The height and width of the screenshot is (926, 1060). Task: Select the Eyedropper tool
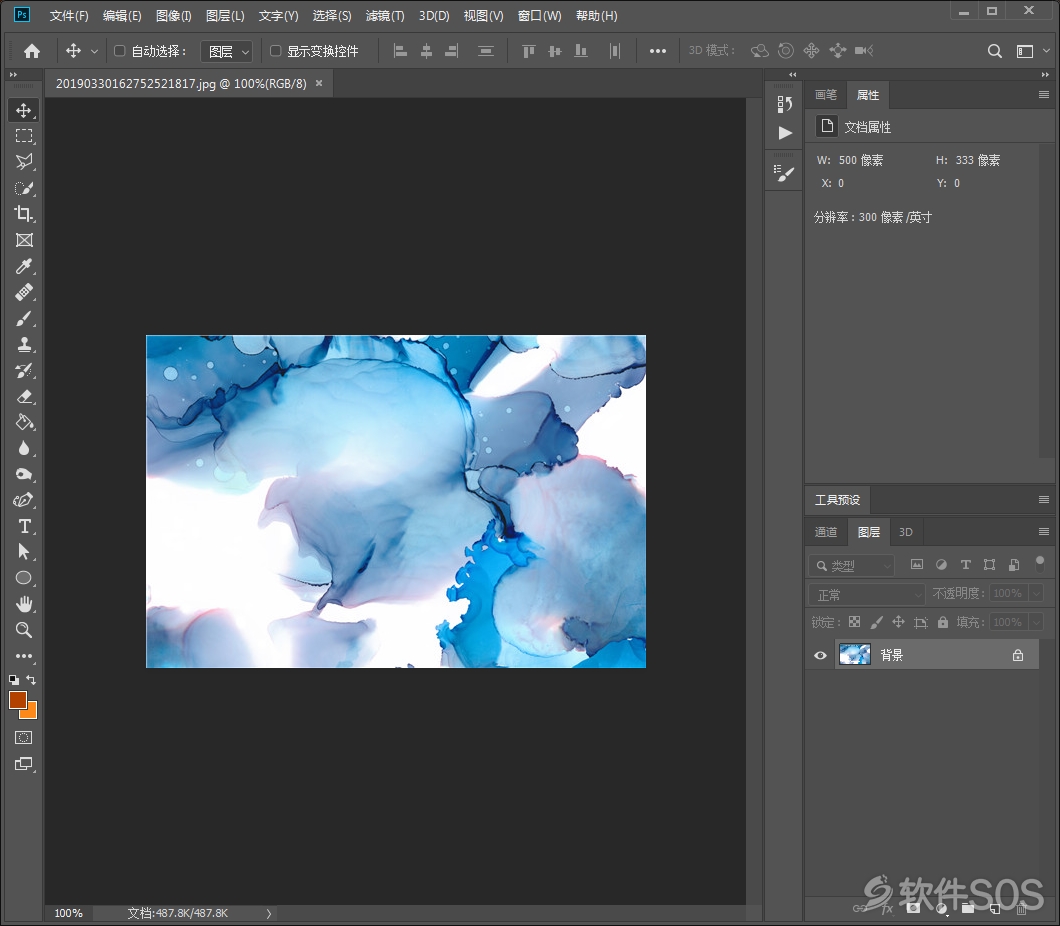click(24, 266)
